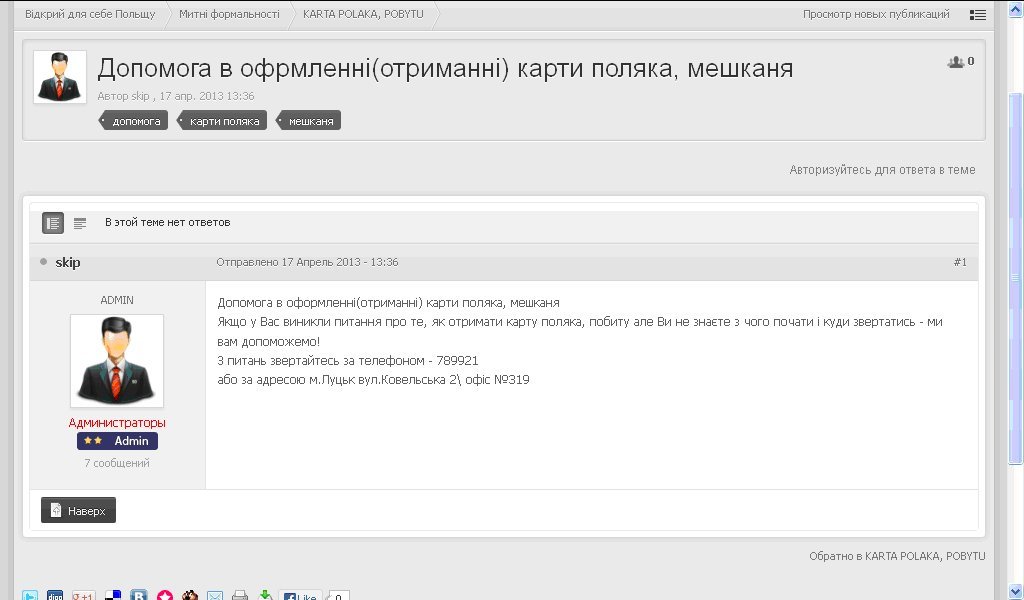Share topic via Google +1 button
Screen dimensions: 1024x600
pyautogui.click(x=84, y=596)
